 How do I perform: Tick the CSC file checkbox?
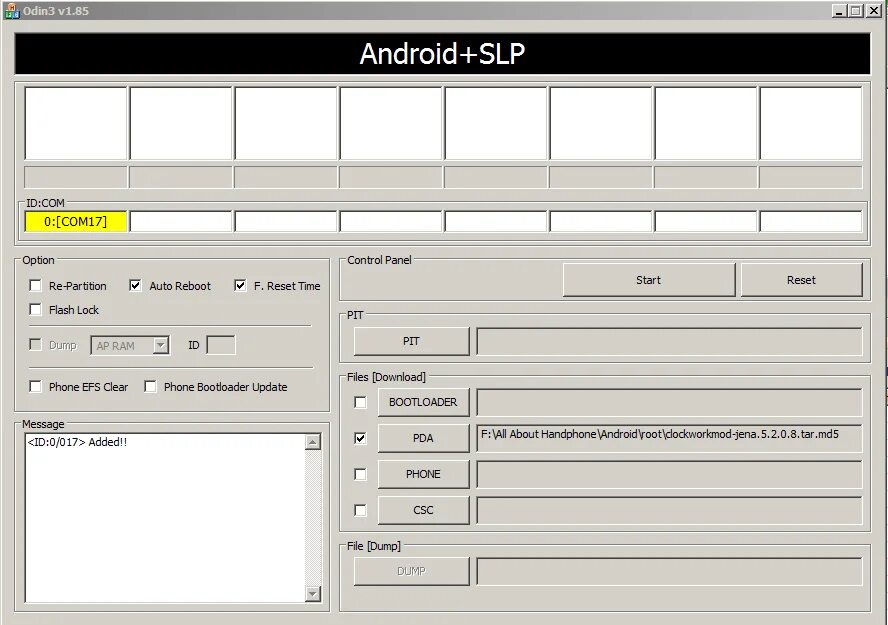click(360, 510)
